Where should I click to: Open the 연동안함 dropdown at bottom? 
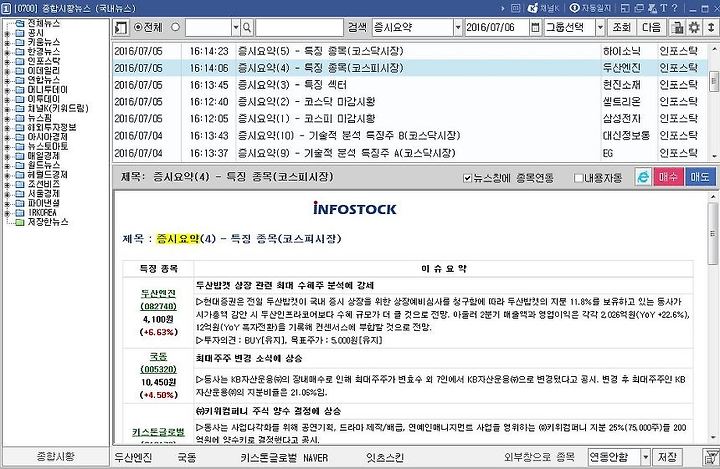[645, 457]
